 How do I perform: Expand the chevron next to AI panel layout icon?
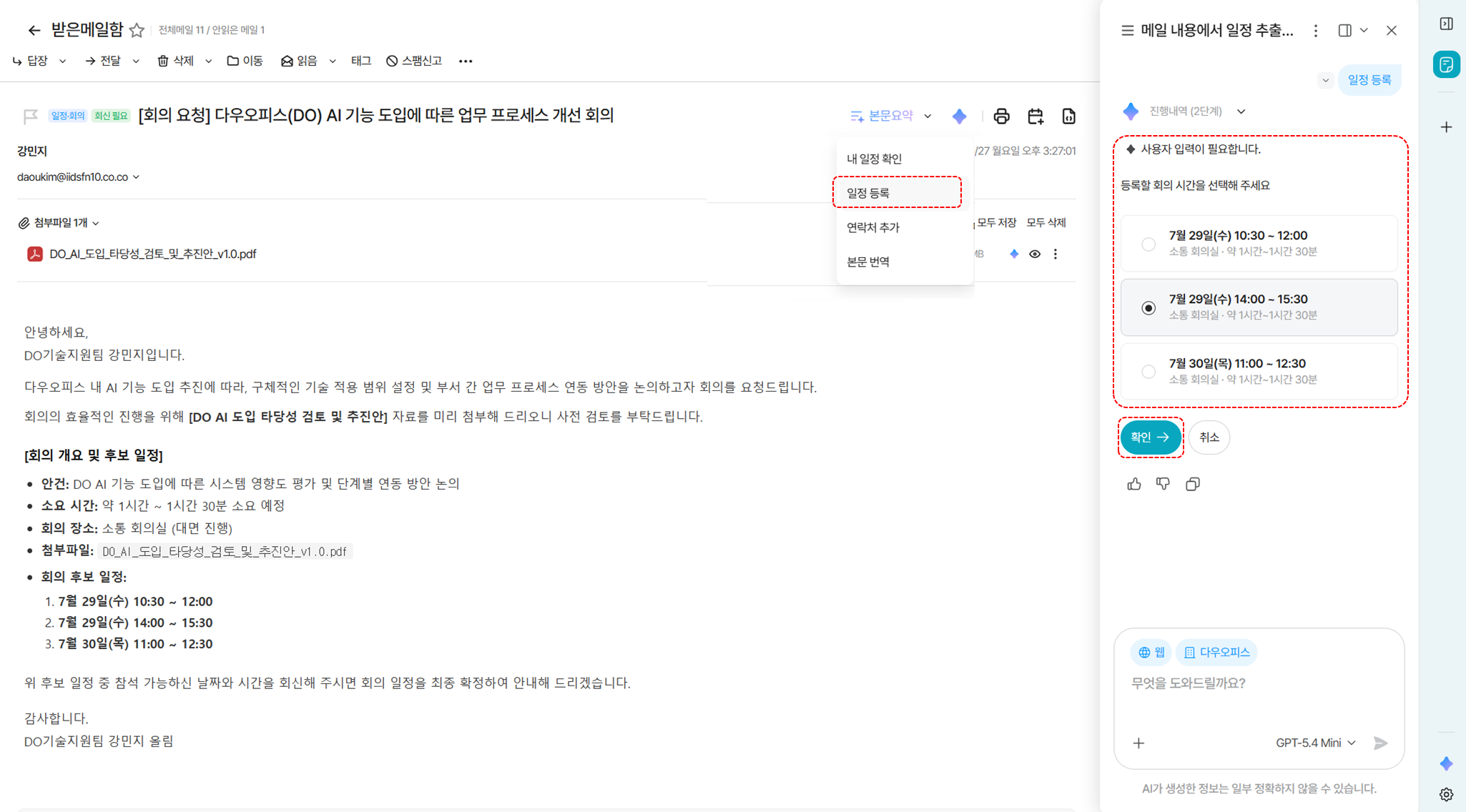pyautogui.click(x=1364, y=31)
